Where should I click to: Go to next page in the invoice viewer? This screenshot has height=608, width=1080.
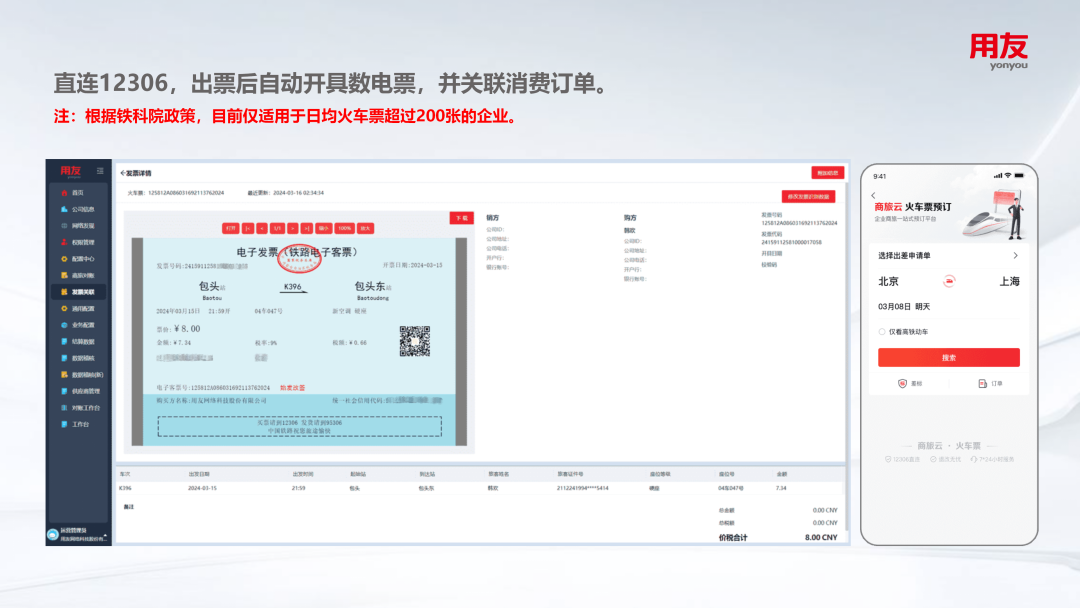click(x=293, y=228)
